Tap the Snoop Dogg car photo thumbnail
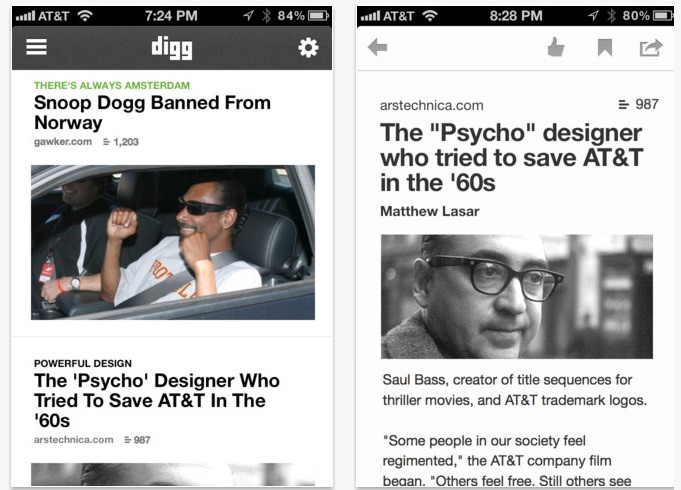The height and width of the screenshot is (490, 681). coord(173,242)
